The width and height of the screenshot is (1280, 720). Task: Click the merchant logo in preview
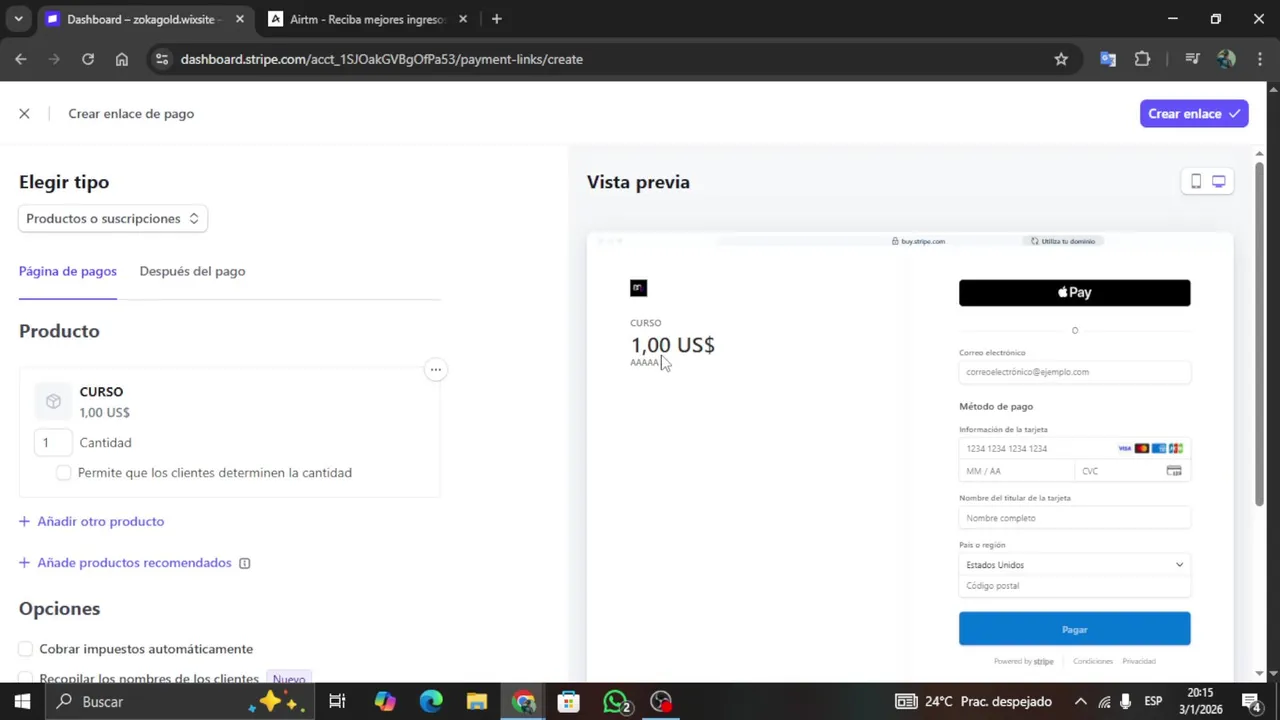[x=639, y=288]
